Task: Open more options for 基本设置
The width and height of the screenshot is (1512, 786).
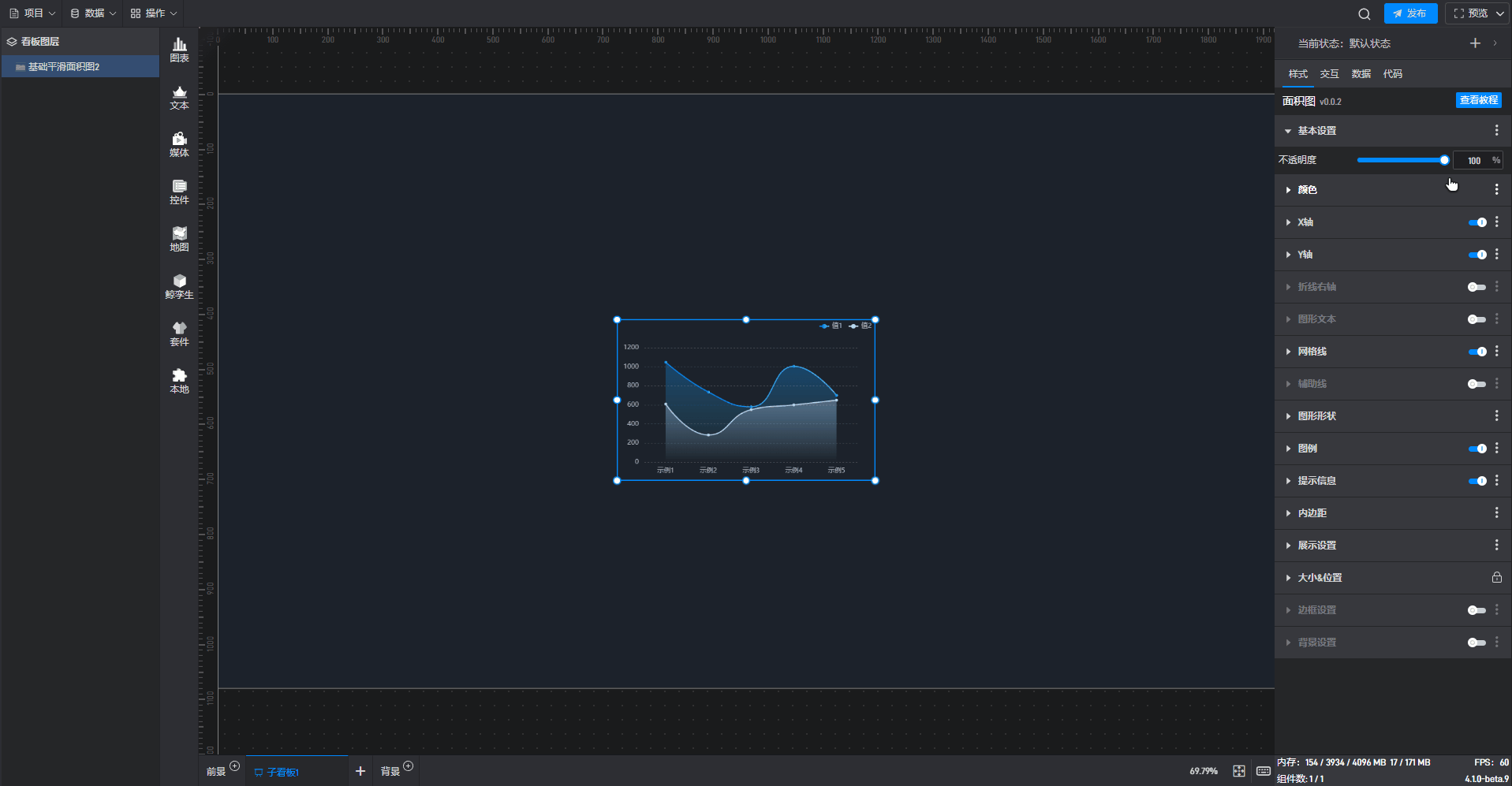Action: click(x=1496, y=130)
